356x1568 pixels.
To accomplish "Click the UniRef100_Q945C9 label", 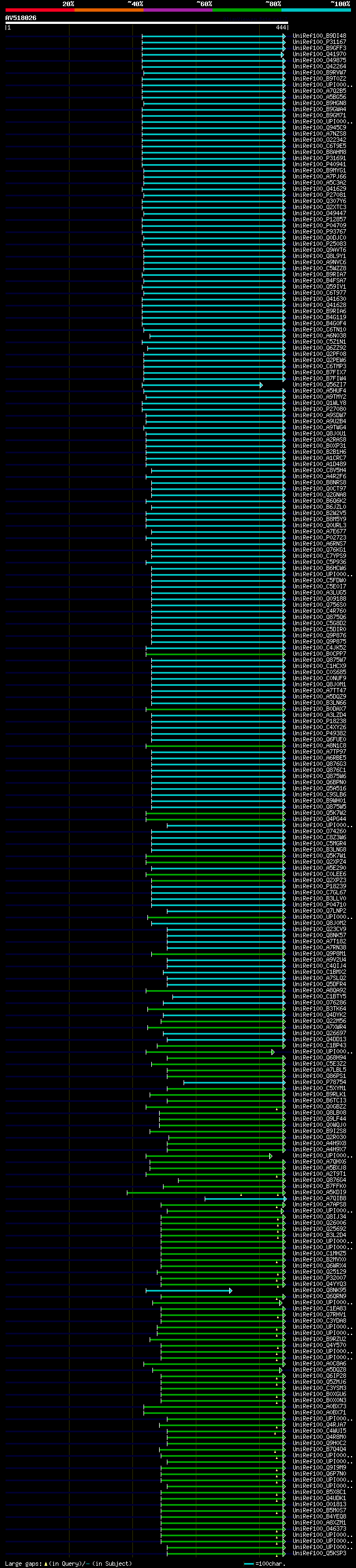I will coord(319,128).
